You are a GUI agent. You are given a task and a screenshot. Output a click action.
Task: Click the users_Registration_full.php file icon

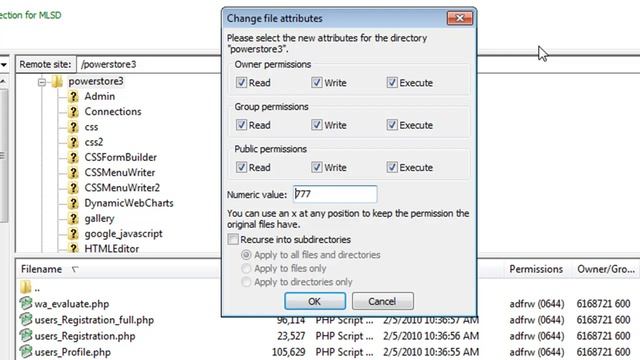26,319
